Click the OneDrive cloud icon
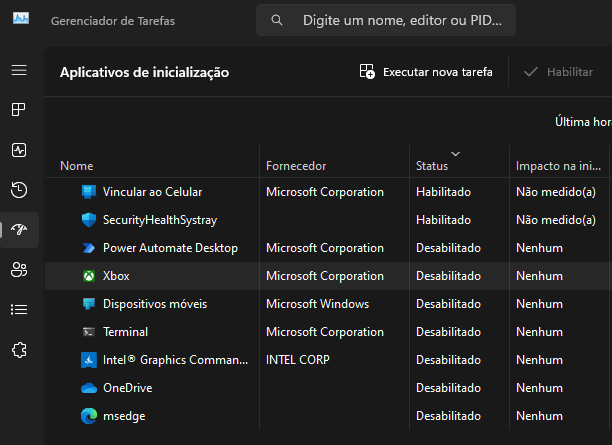This screenshot has height=445, width=612. coord(89,388)
